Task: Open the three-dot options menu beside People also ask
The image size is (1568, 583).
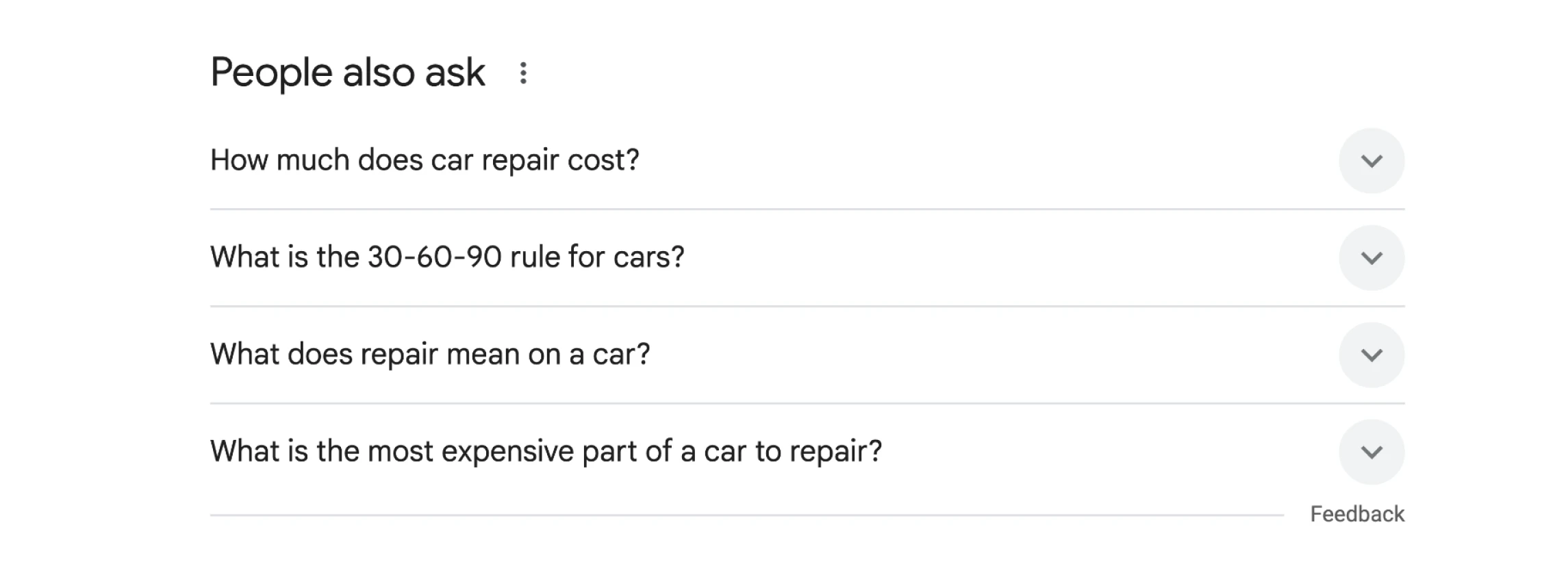Action: tap(523, 73)
